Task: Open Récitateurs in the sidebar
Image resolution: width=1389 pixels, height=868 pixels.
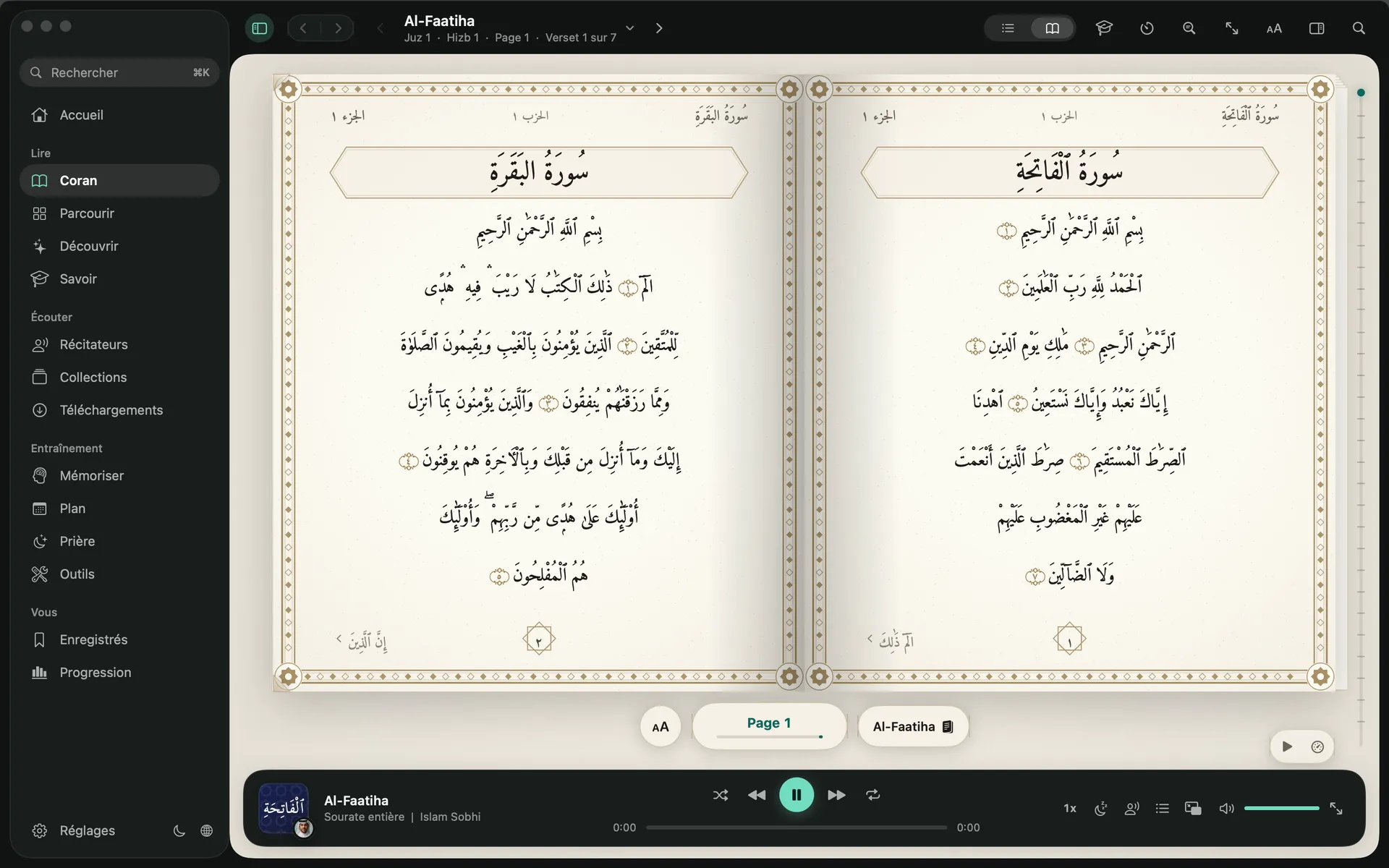Action: [x=119, y=344]
